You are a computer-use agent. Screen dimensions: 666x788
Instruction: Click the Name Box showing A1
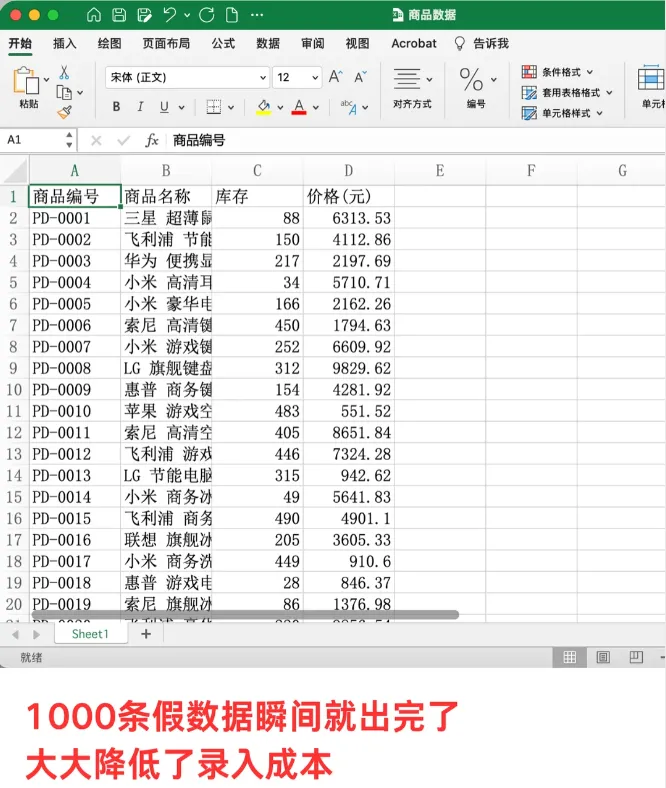pyautogui.click(x=33, y=140)
